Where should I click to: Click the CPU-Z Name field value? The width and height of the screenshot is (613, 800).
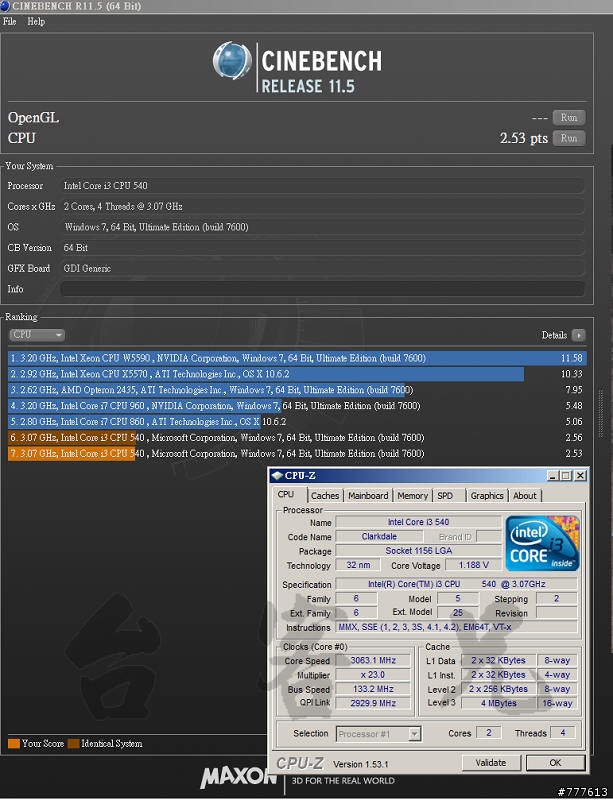419,522
